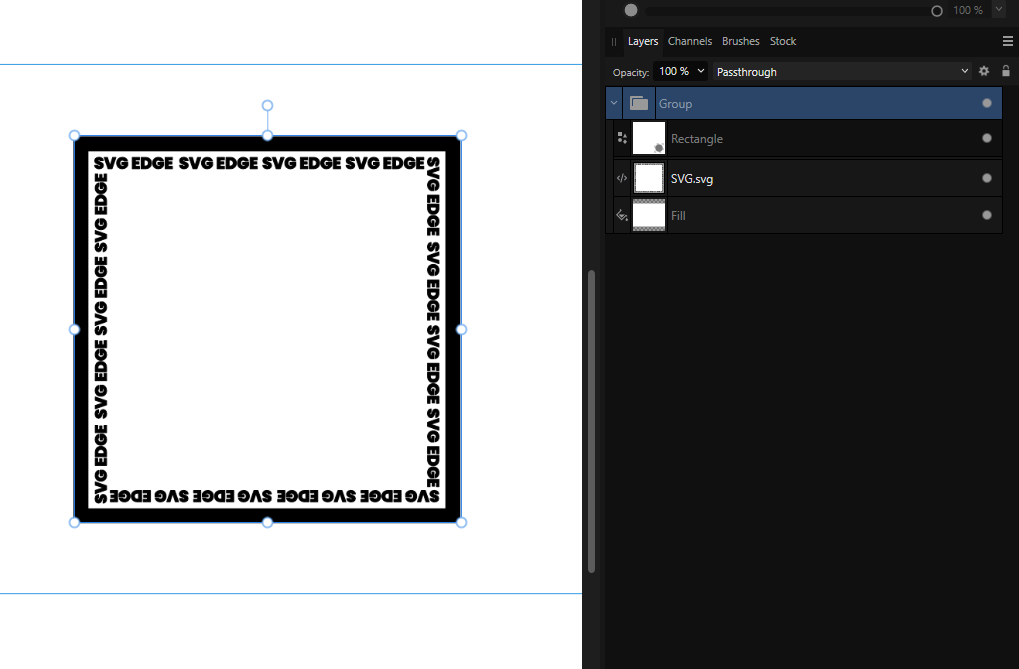Click the lock opacity icon
This screenshot has width=1019, height=669.
click(x=1005, y=71)
